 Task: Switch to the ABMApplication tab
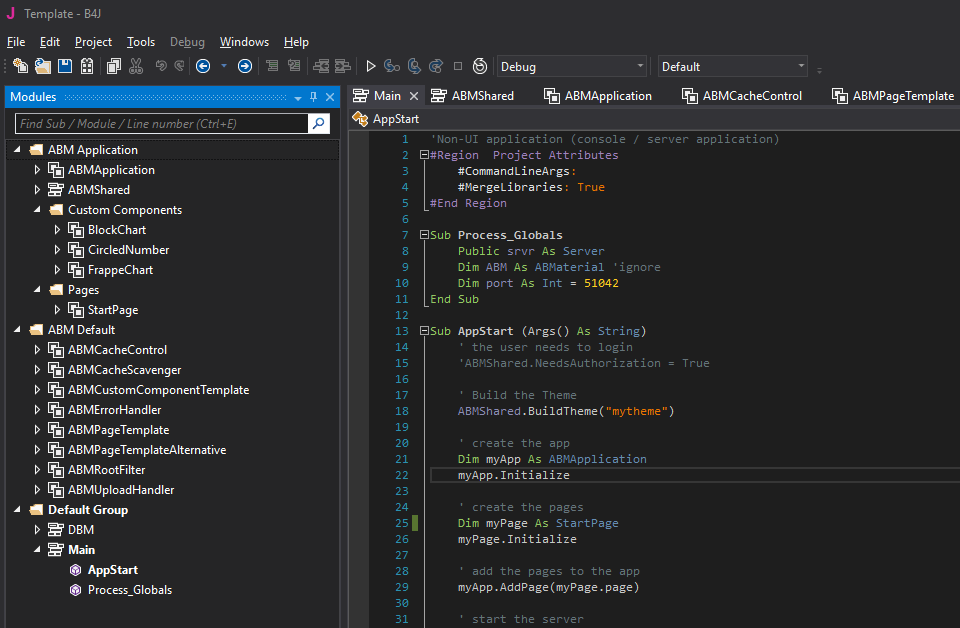coord(598,95)
